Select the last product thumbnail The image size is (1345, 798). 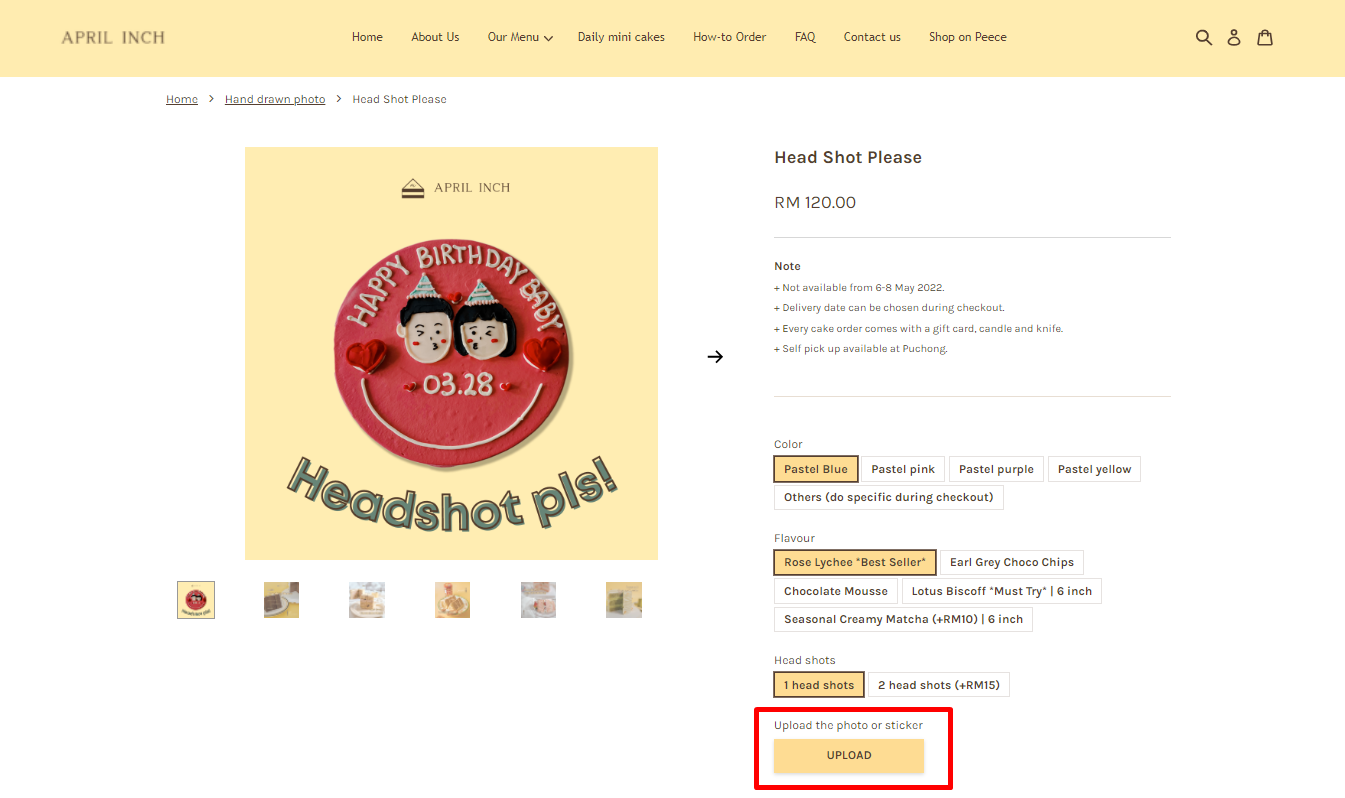coord(624,600)
